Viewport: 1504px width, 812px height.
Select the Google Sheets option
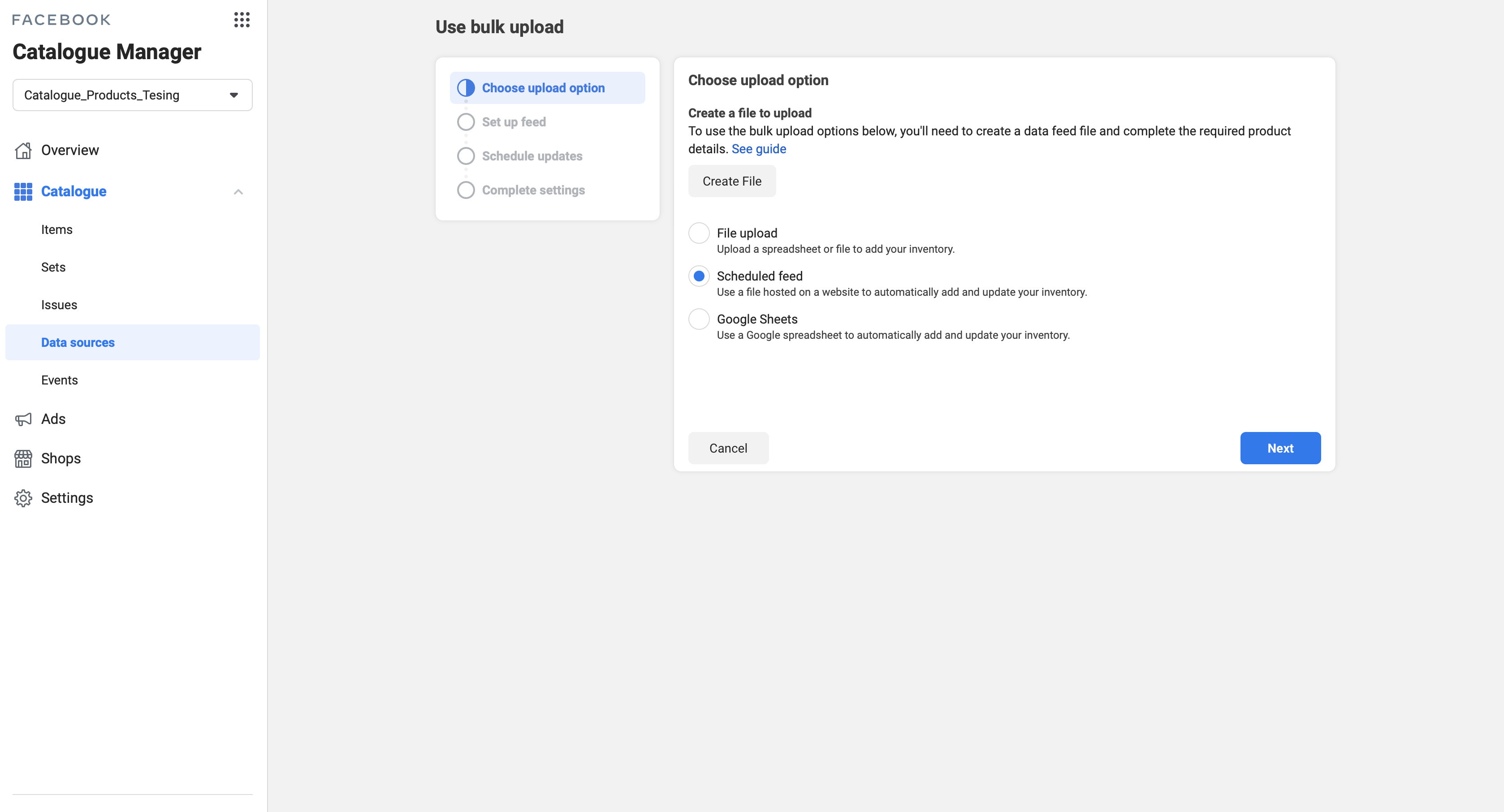point(699,319)
